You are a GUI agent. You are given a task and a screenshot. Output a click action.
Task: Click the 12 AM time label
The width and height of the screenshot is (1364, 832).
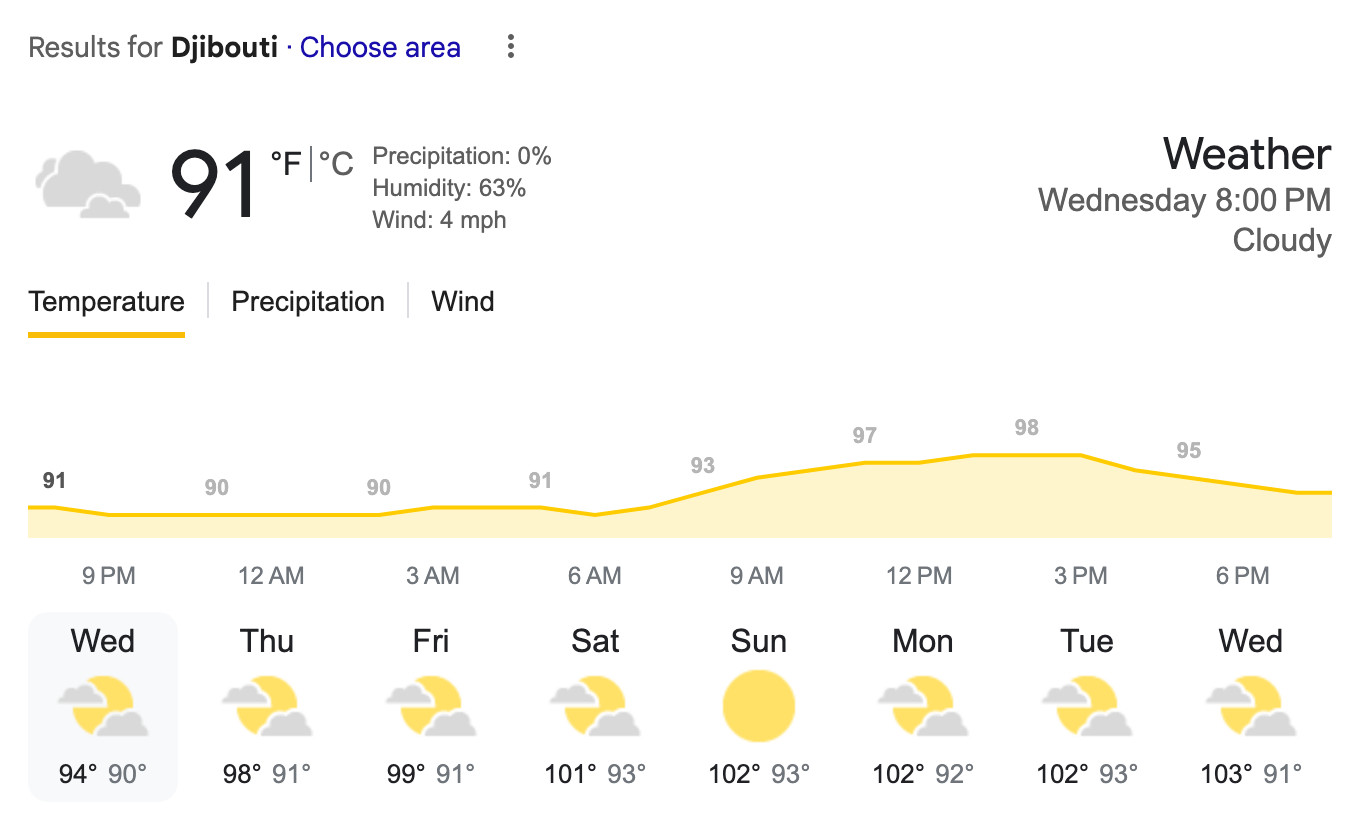coord(271,576)
